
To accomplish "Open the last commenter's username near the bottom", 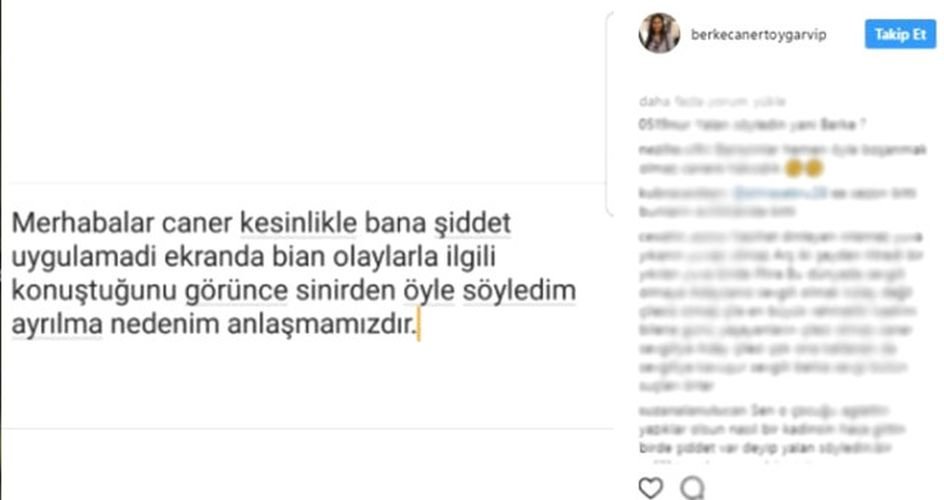I will (692, 411).
